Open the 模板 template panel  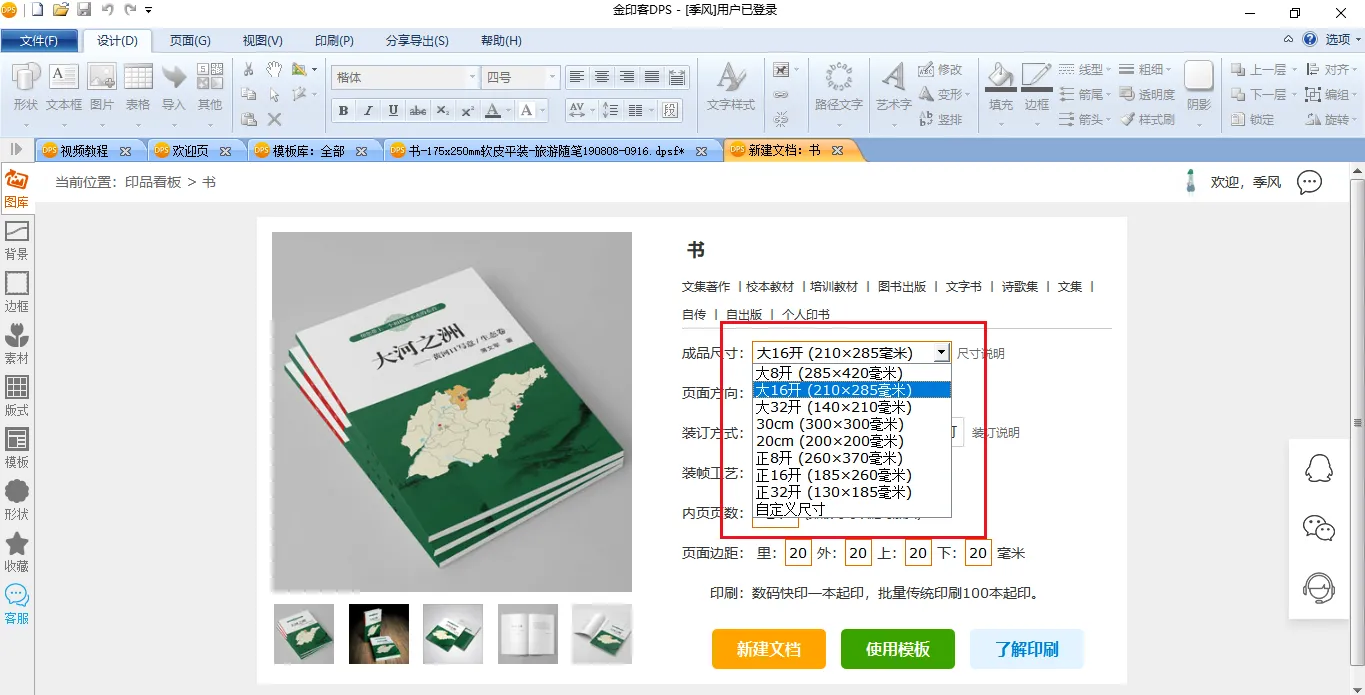(x=16, y=449)
